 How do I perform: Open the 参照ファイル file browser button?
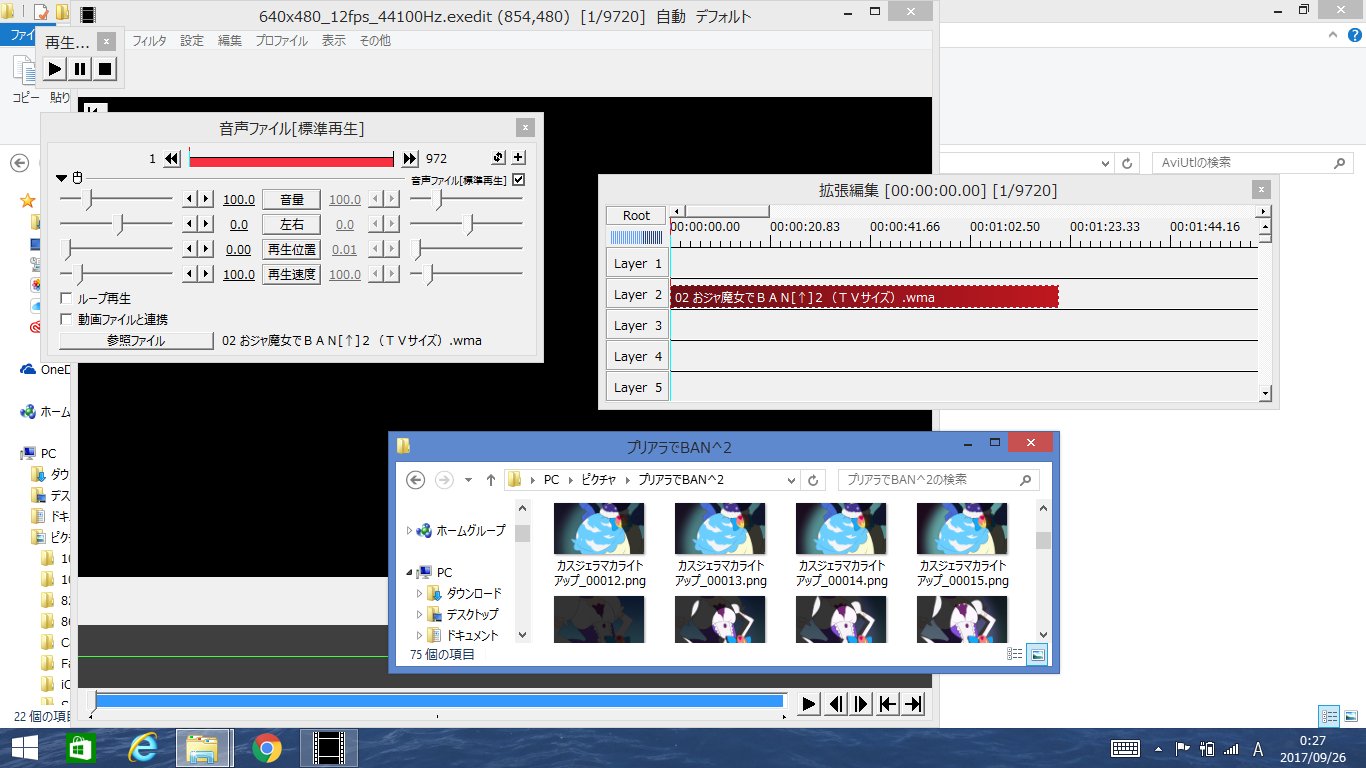(135, 341)
